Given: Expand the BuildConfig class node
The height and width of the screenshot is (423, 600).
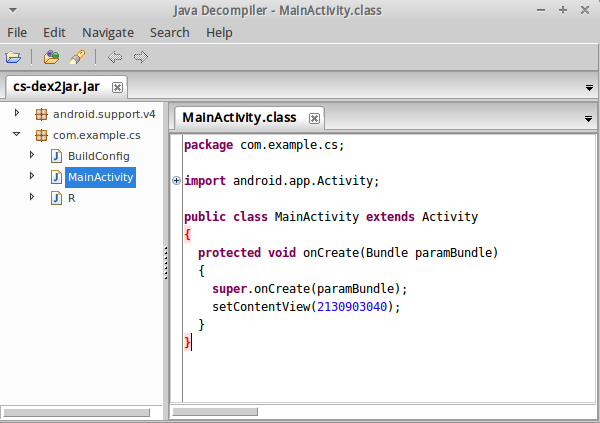Looking at the screenshot, I should point(32,155).
